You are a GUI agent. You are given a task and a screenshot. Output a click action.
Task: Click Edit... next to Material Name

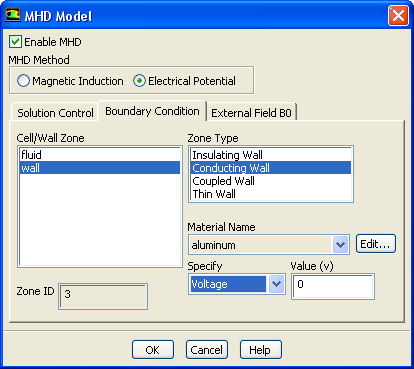coord(376,244)
